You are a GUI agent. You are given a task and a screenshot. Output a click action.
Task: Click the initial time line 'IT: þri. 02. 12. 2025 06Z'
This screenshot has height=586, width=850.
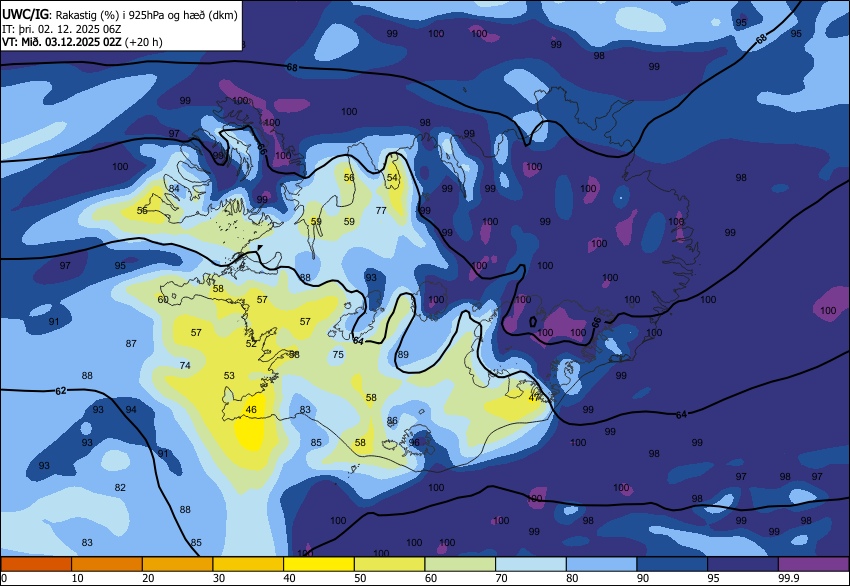[x=61, y=29]
